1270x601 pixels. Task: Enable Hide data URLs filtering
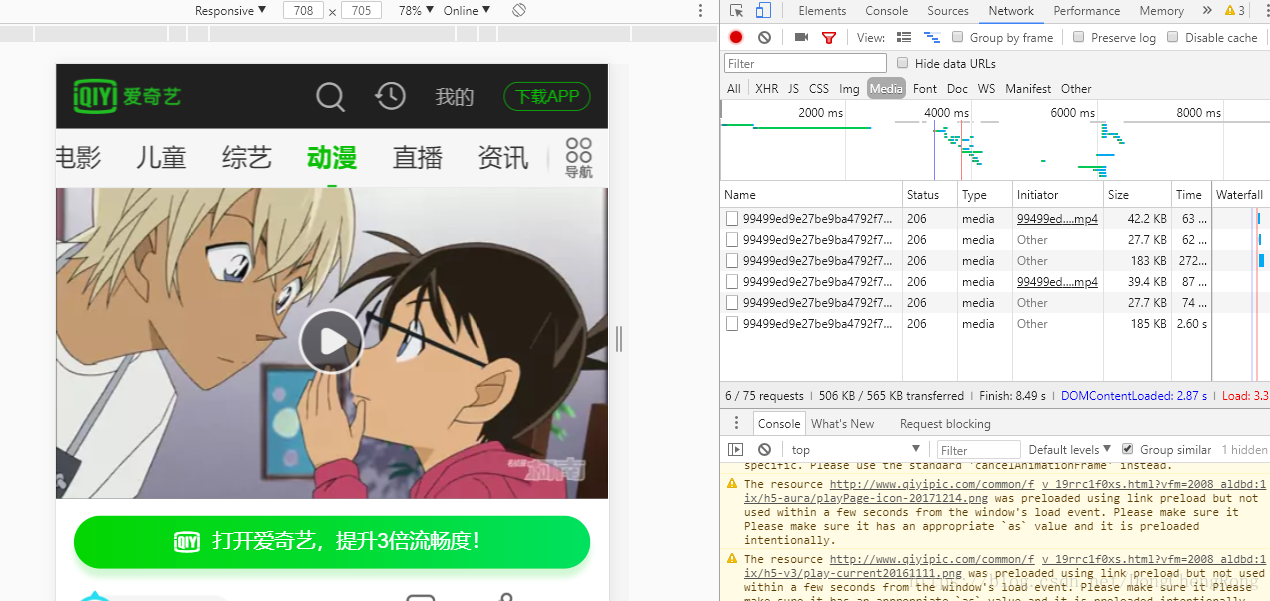coord(903,61)
